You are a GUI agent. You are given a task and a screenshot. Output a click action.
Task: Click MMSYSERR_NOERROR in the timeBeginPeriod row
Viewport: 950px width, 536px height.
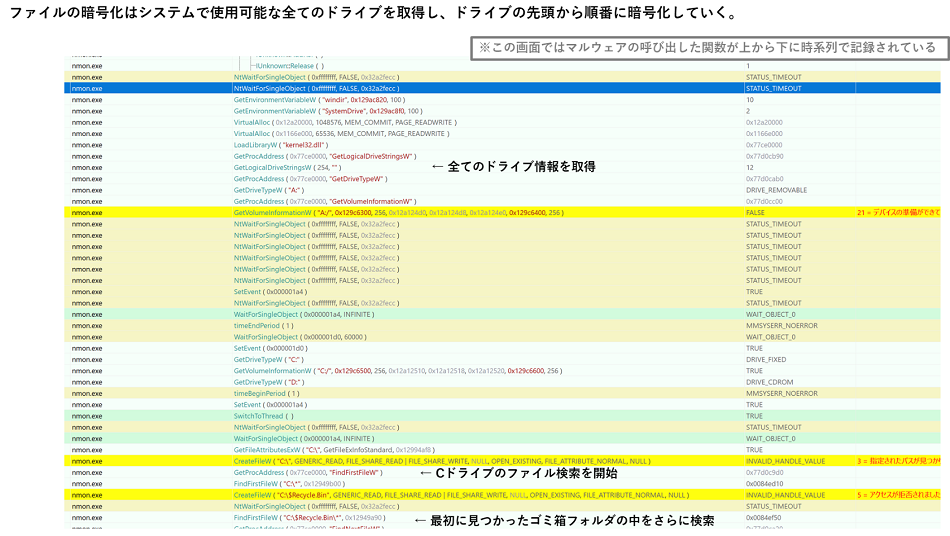point(782,394)
